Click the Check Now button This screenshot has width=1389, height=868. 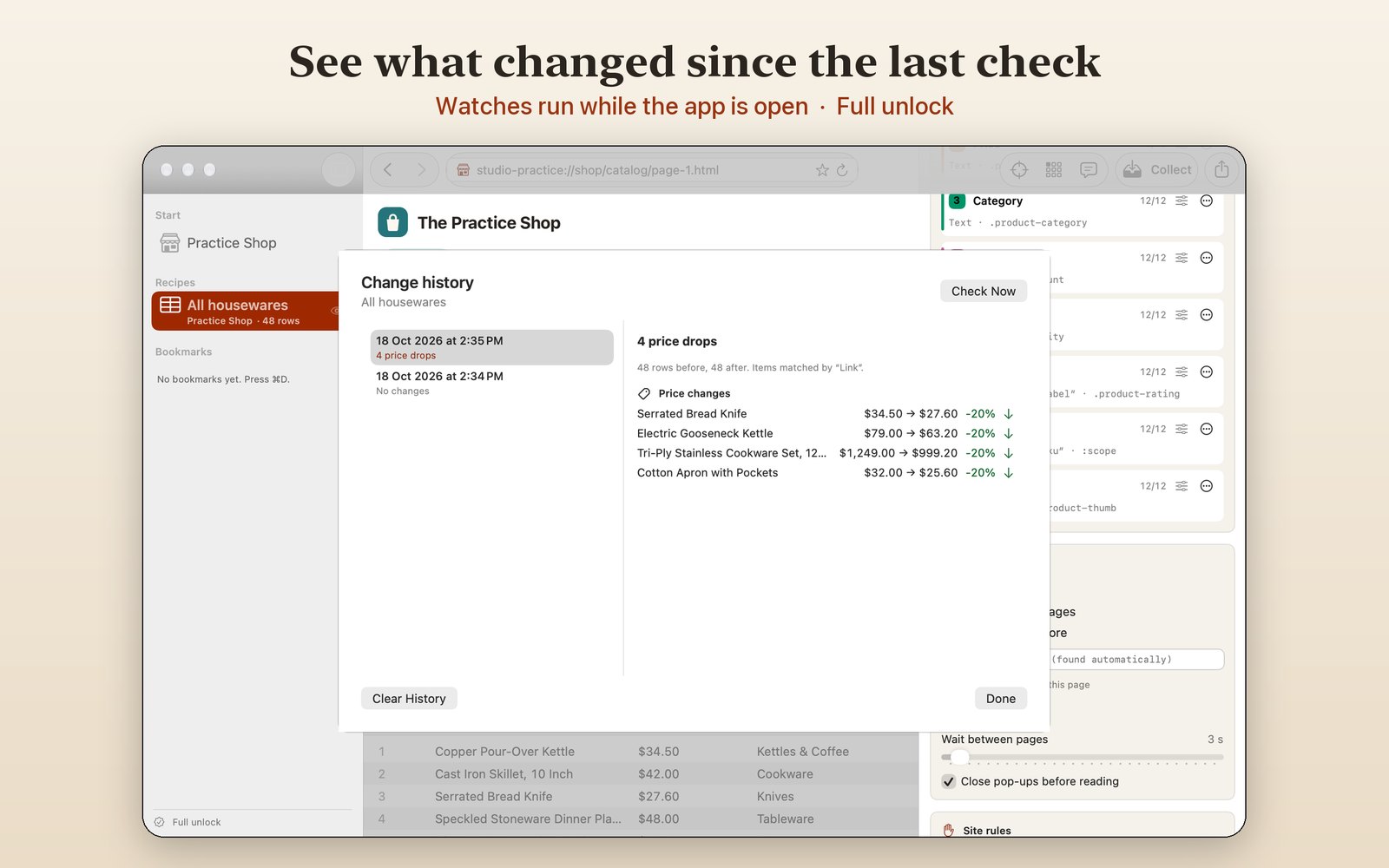[984, 291]
